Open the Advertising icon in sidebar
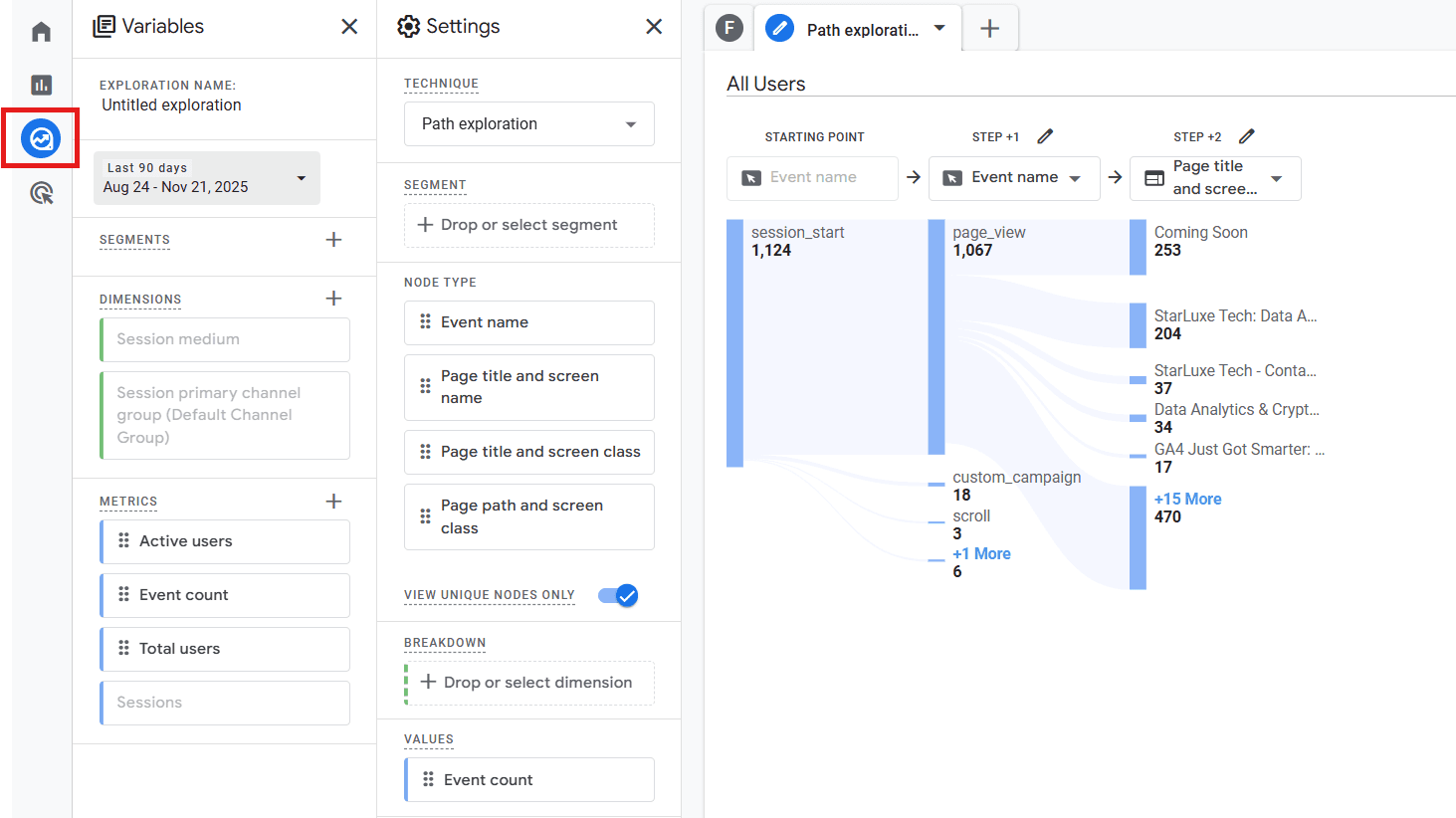Image resolution: width=1456 pixels, height=818 pixels. click(x=41, y=193)
